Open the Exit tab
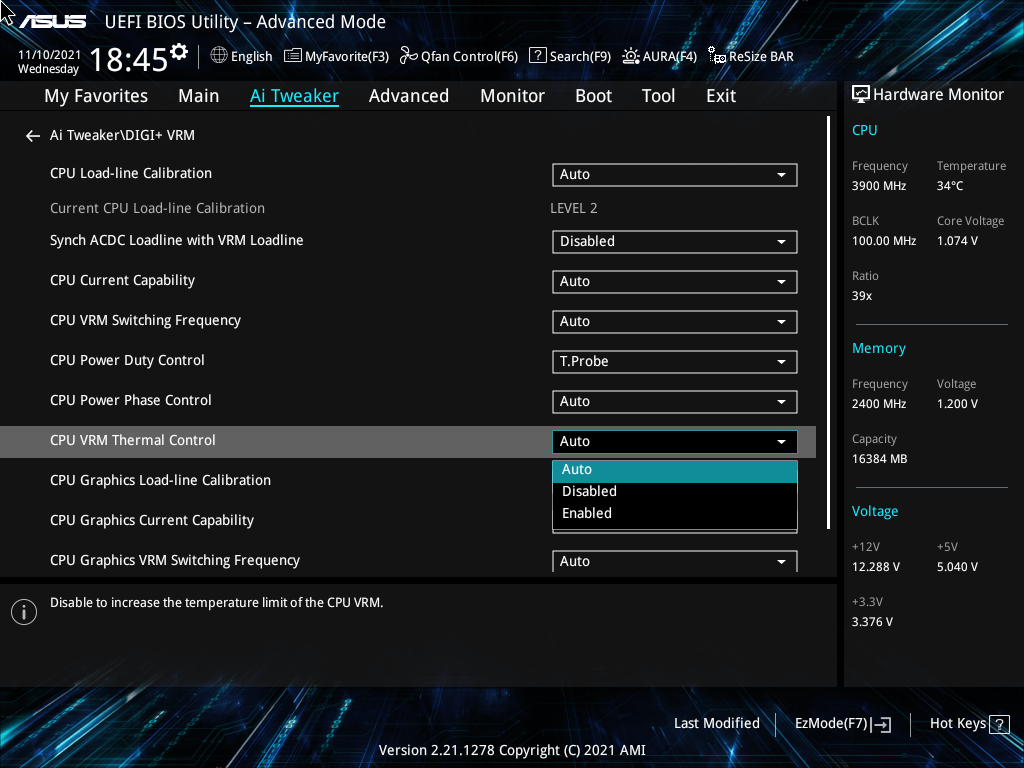This screenshot has height=768, width=1024. 721,96
